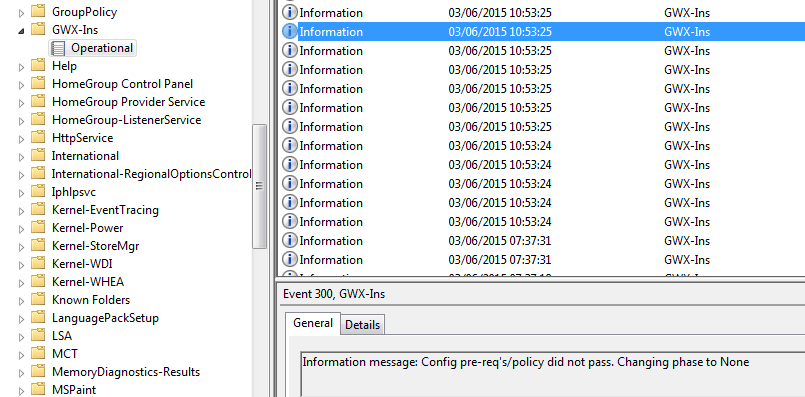The height and width of the screenshot is (397, 805).
Task: Expand the LSA folder node
Action: coord(21,336)
